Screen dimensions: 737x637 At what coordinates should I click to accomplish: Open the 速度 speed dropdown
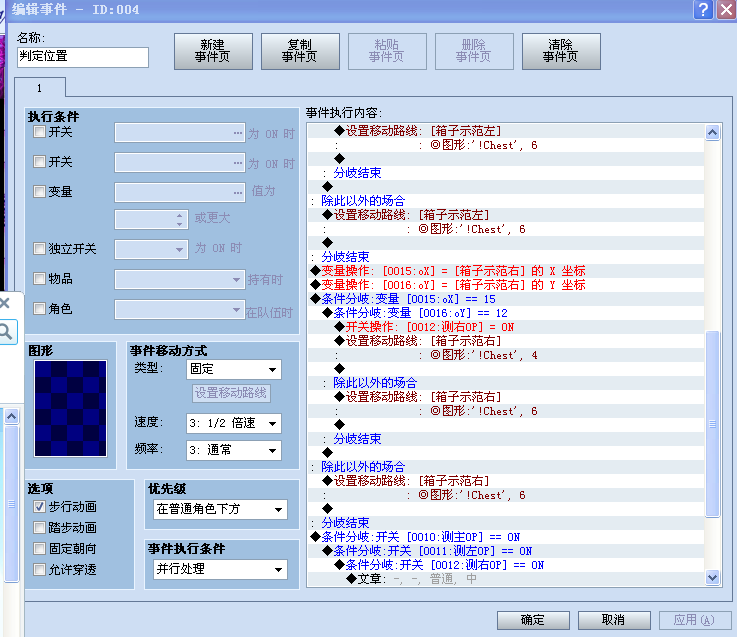tap(234, 423)
